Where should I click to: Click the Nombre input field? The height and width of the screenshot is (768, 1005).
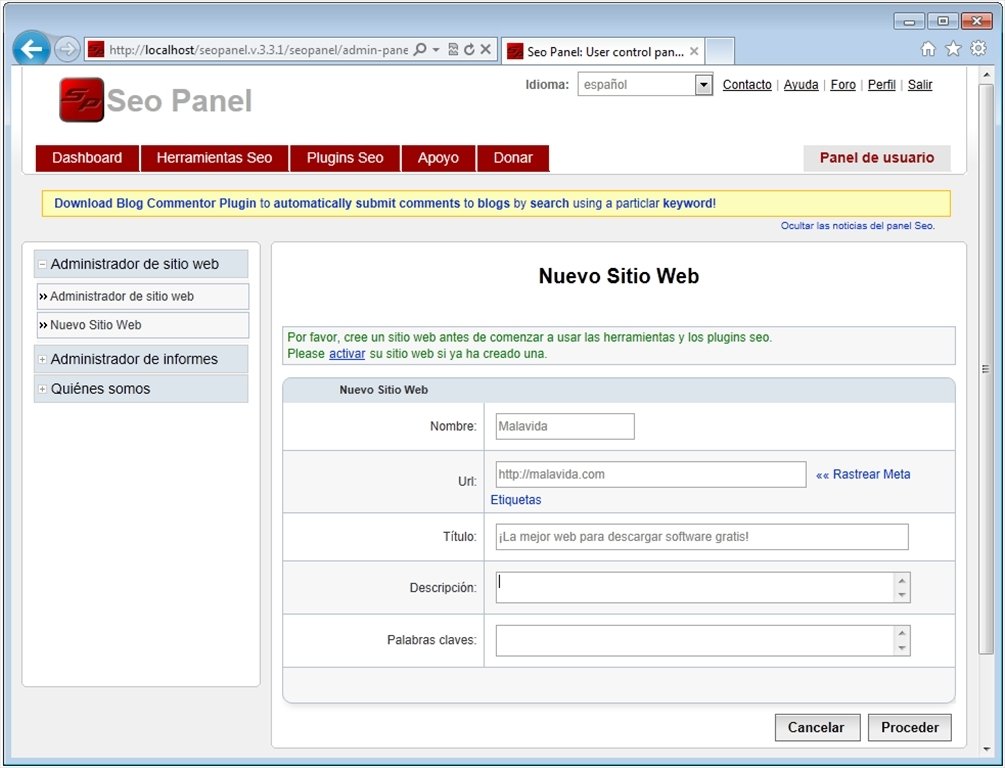[565, 426]
